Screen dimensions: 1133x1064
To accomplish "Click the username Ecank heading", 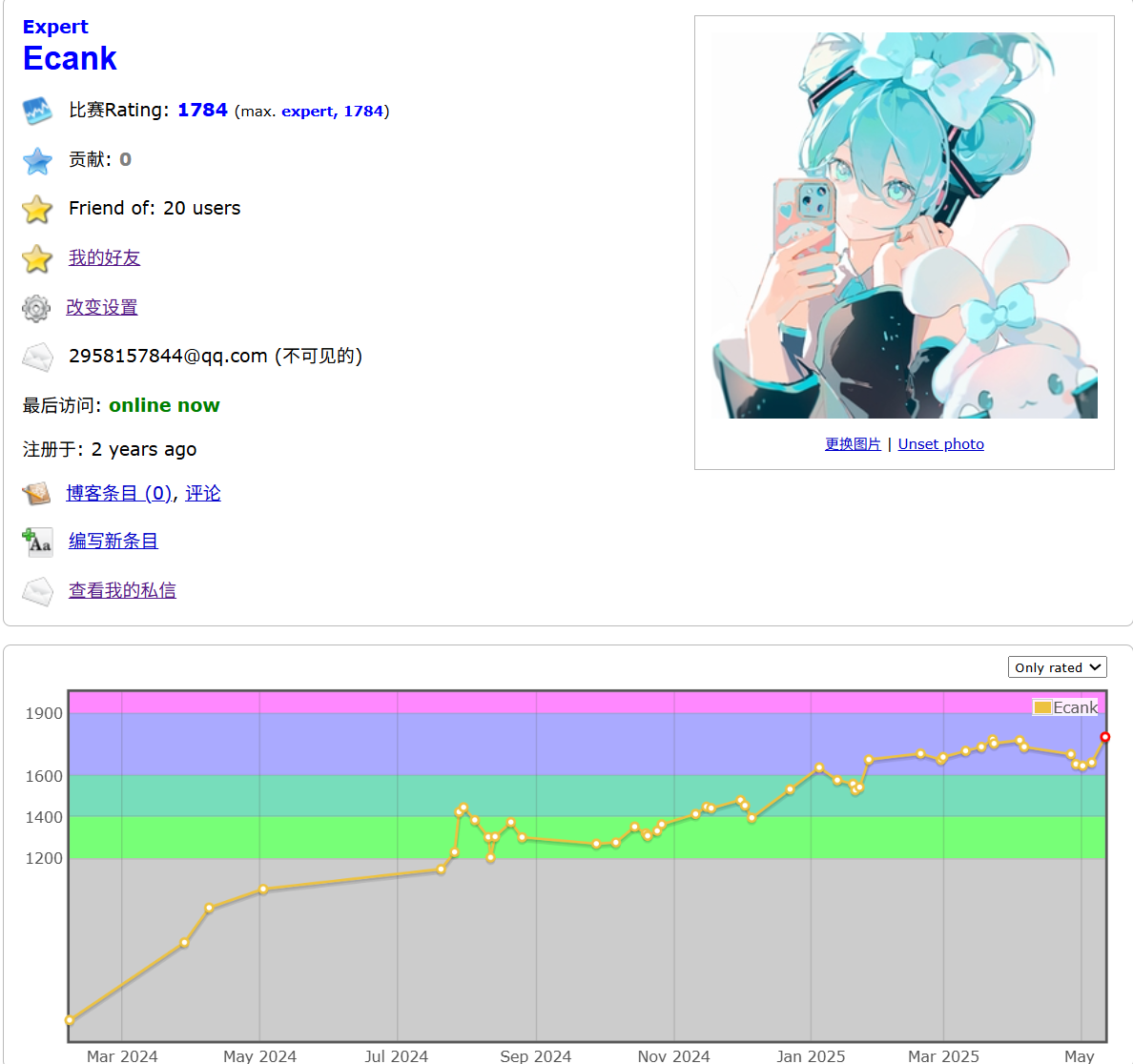I will [x=70, y=58].
